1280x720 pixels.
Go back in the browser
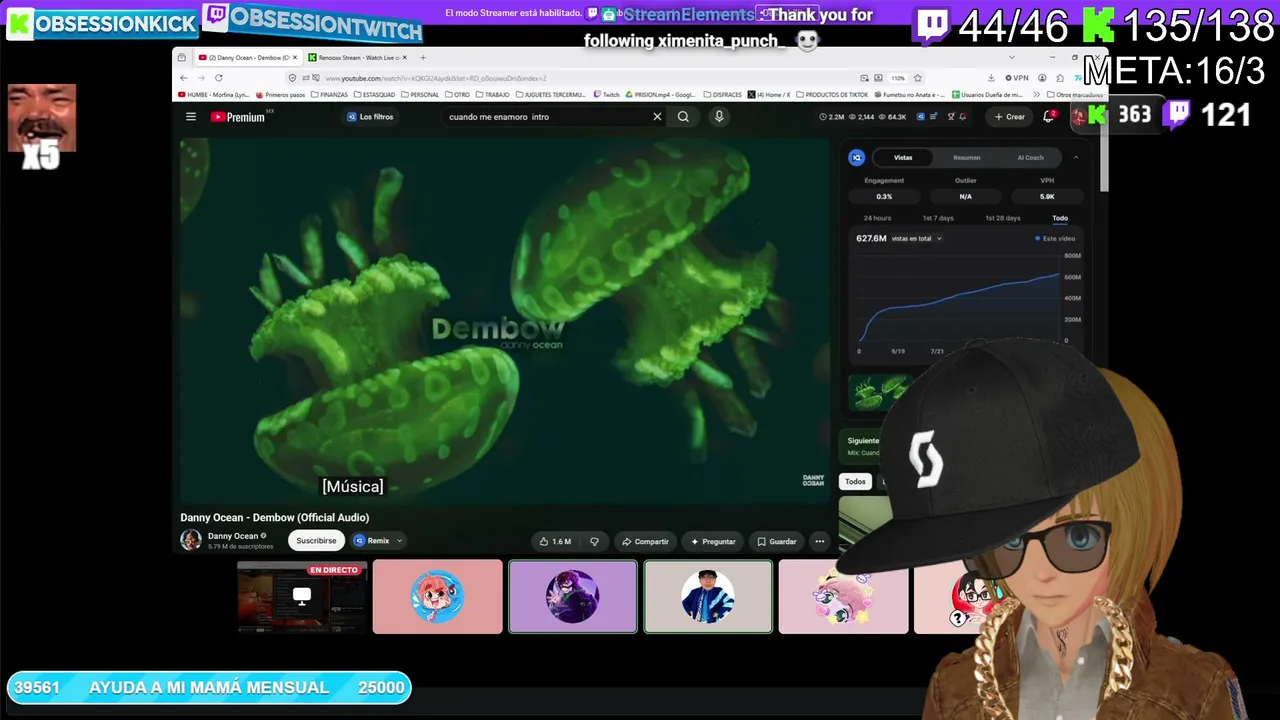point(183,78)
